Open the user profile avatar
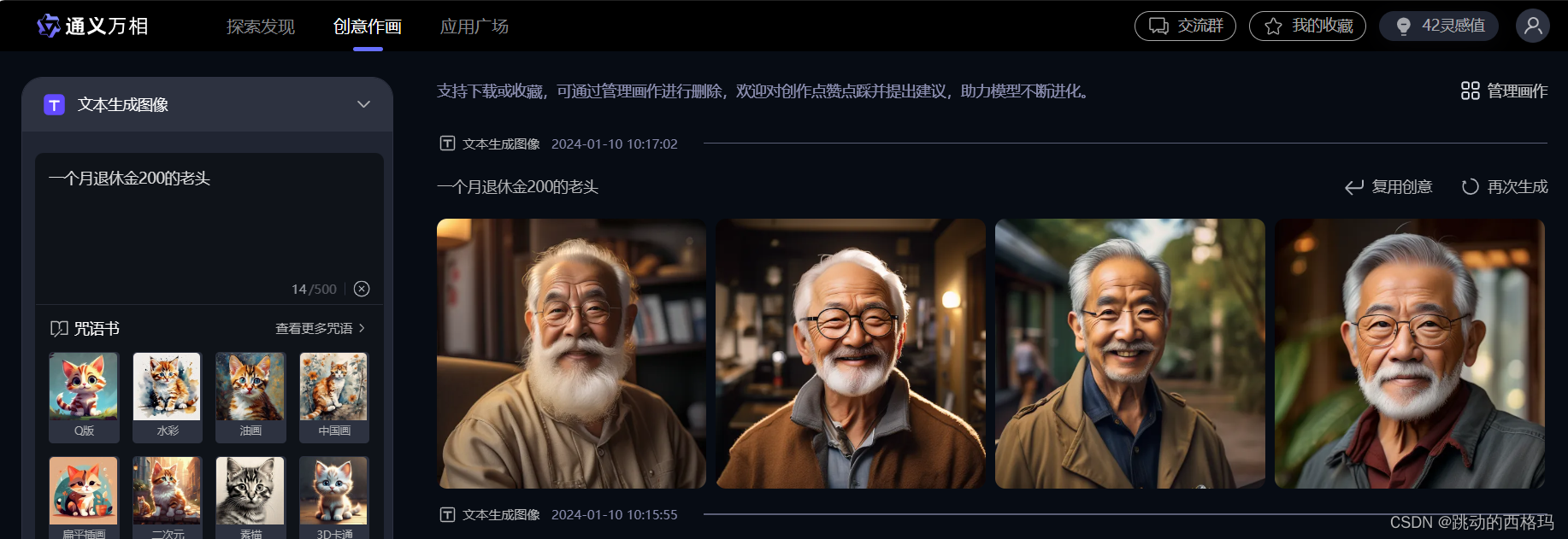This screenshot has width=1568, height=539. 1533,26
